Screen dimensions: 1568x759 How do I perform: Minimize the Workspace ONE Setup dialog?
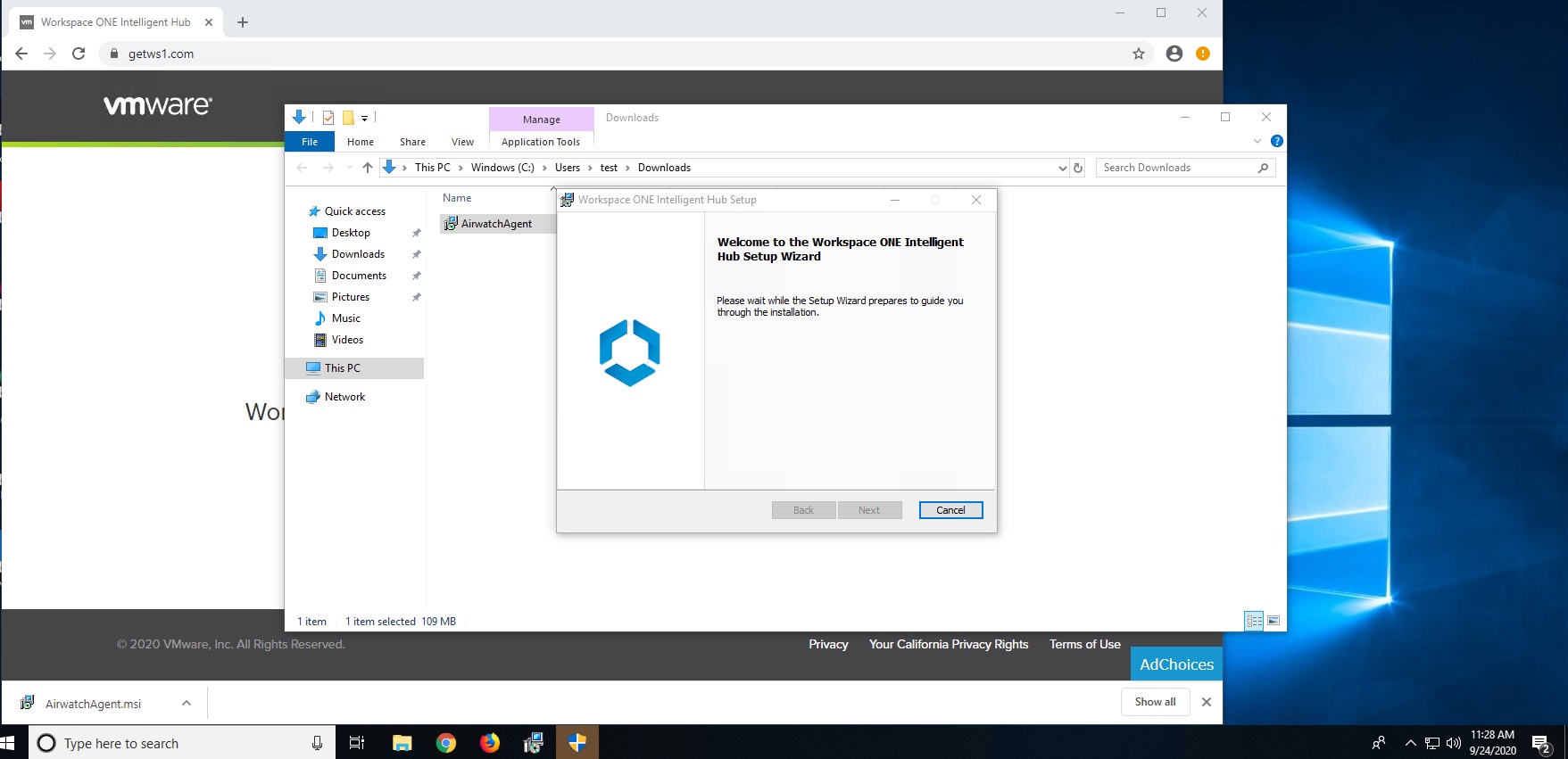pos(895,200)
